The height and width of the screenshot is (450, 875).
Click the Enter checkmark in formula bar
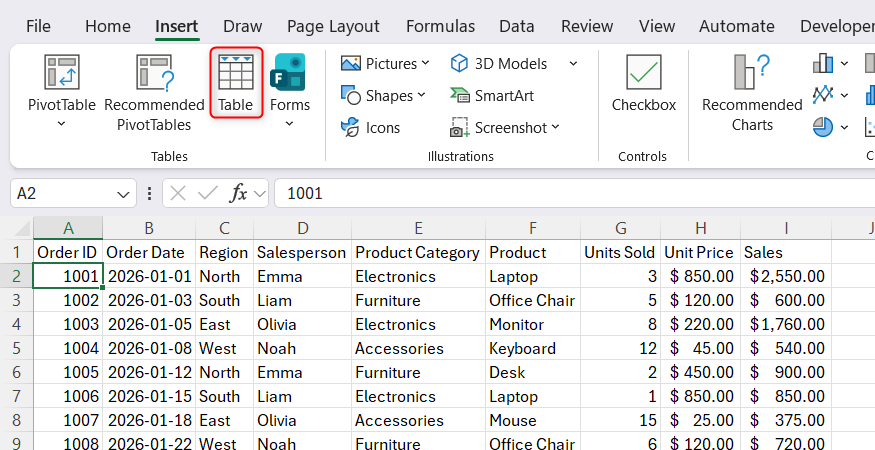coord(208,193)
